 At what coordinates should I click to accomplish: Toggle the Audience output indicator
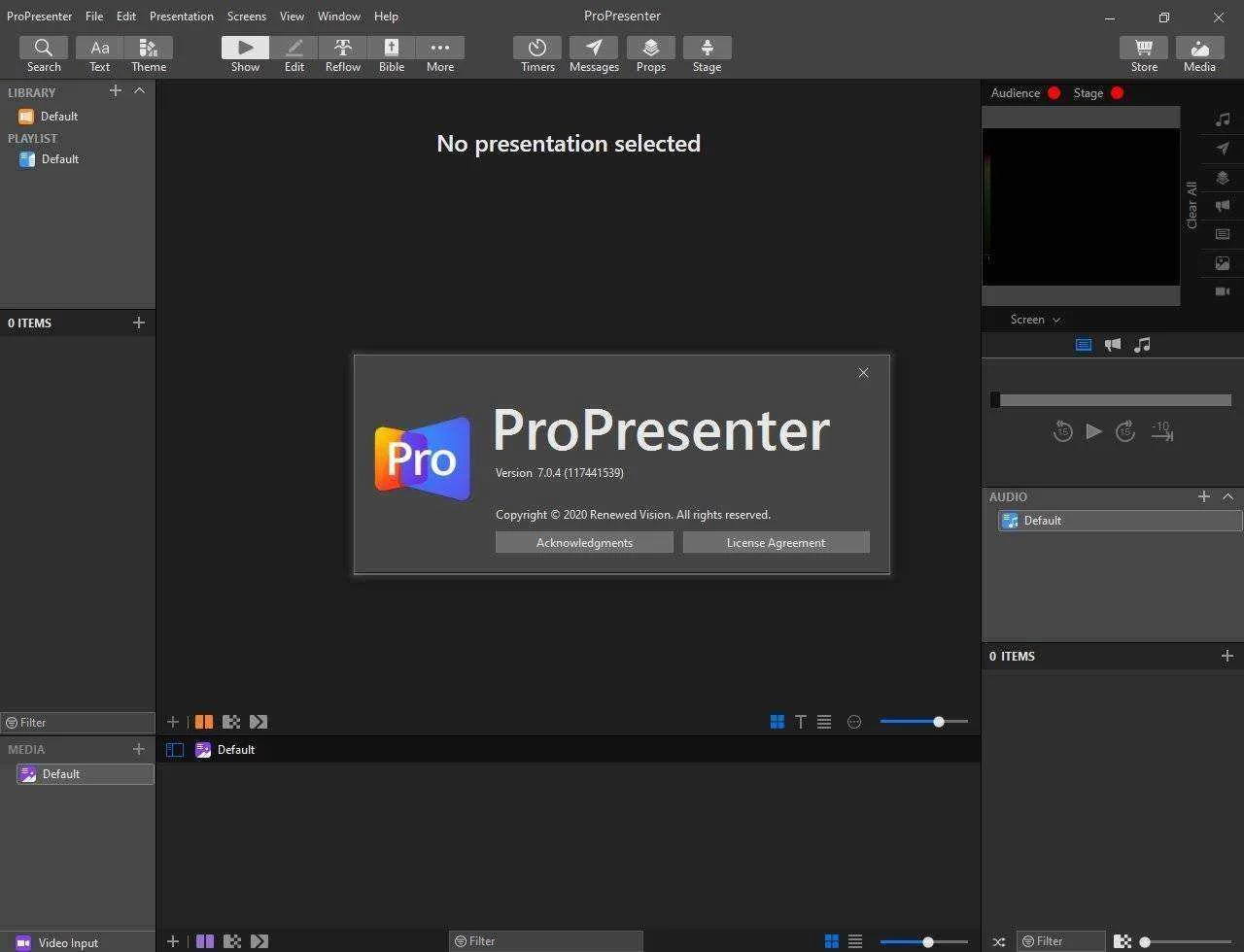(x=1054, y=93)
